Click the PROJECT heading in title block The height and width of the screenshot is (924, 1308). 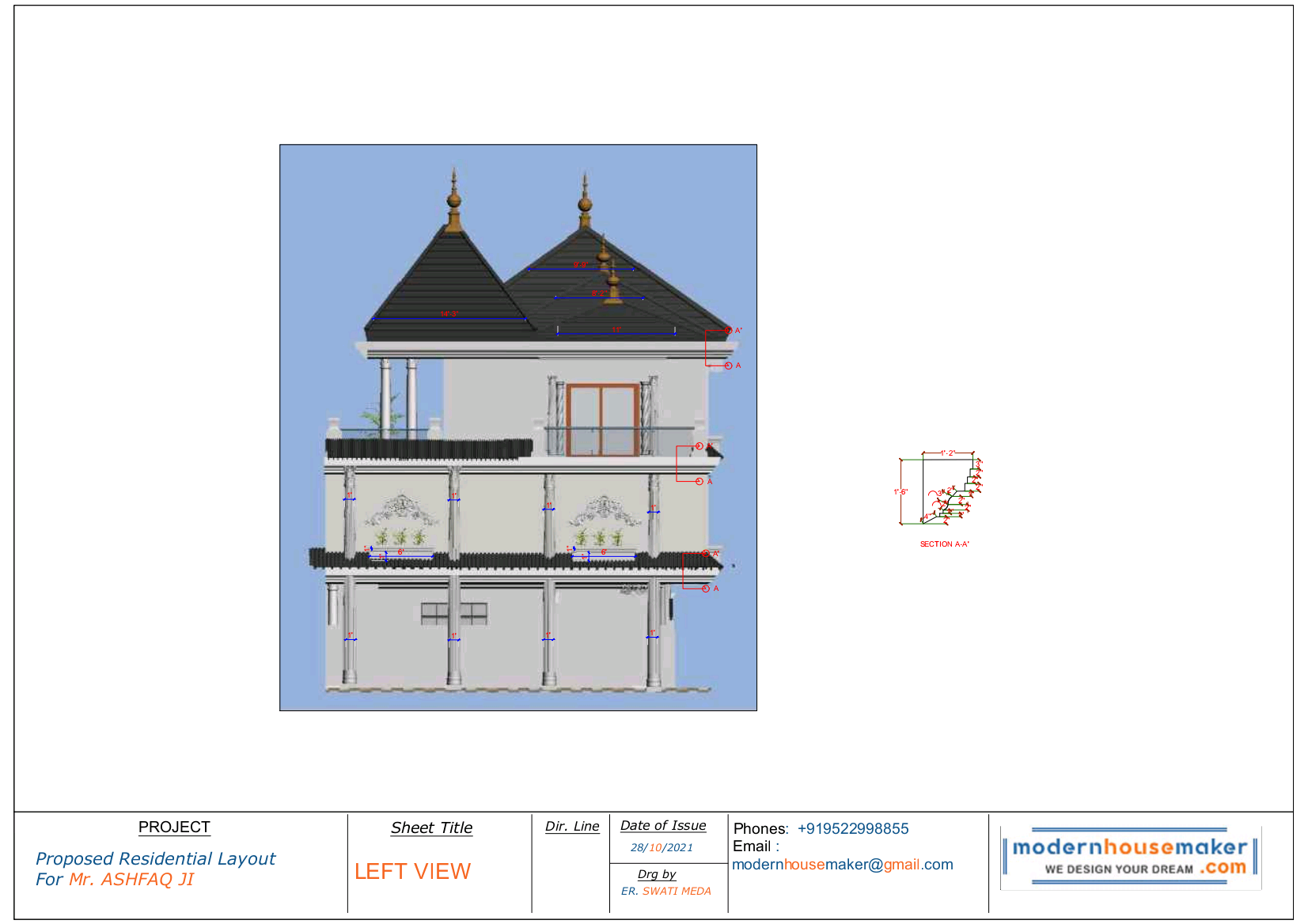[174, 827]
